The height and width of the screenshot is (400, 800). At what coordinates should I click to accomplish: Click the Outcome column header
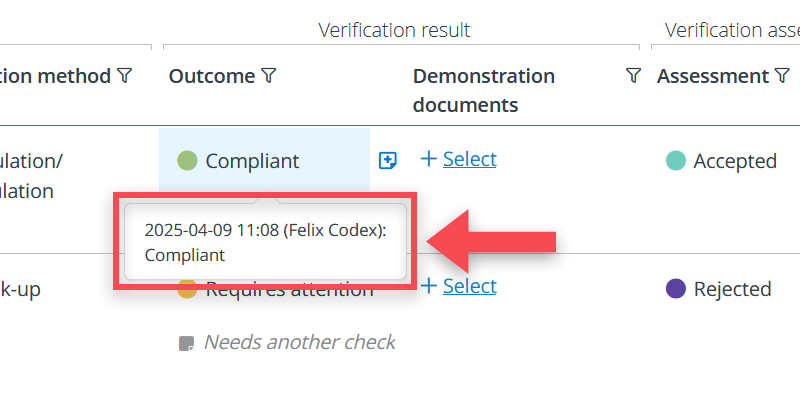point(211,76)
